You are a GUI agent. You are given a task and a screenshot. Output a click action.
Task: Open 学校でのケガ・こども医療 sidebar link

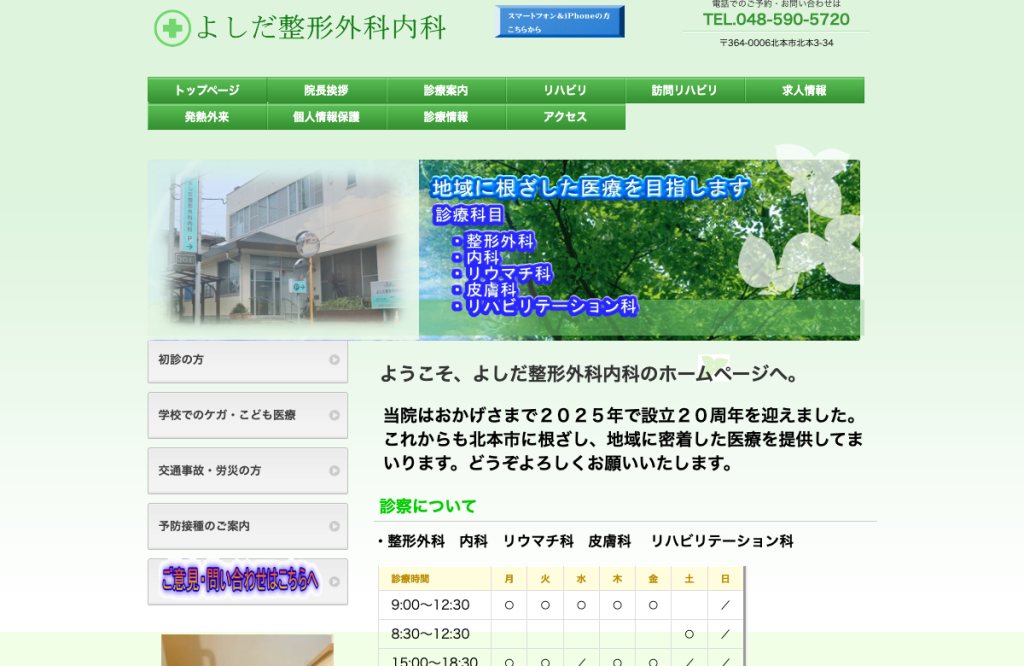[248, 415]
